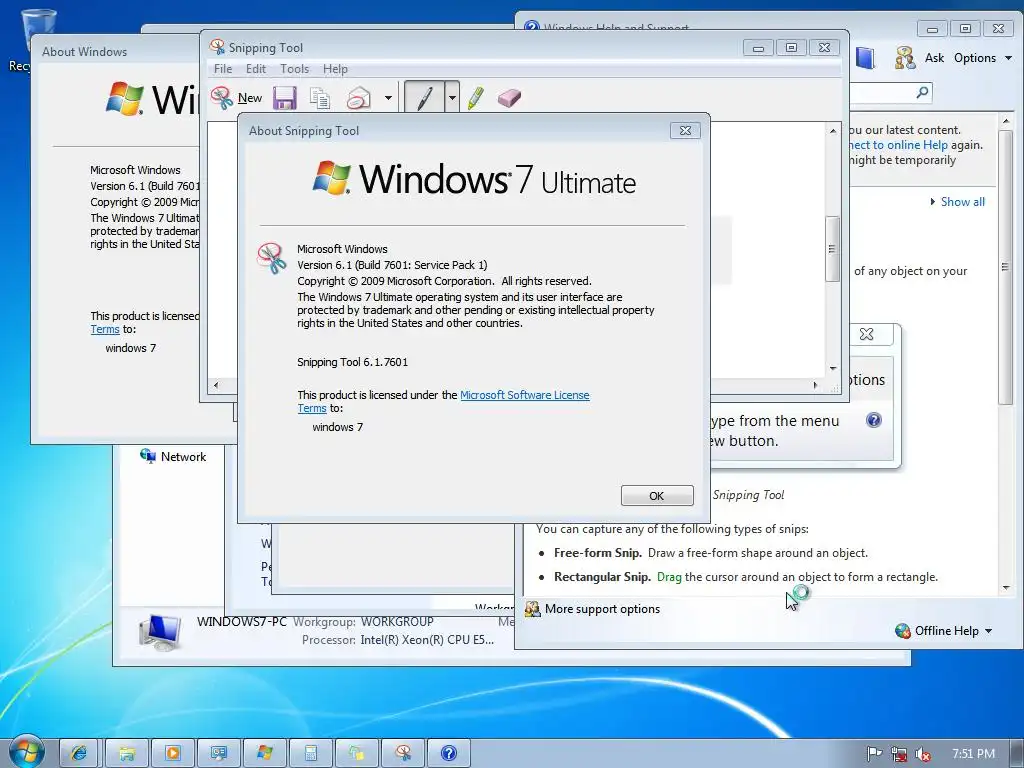The image size is (1024, 768).
Task: Click the WINDOWS7-PC computer name
Action: [242, 622]
